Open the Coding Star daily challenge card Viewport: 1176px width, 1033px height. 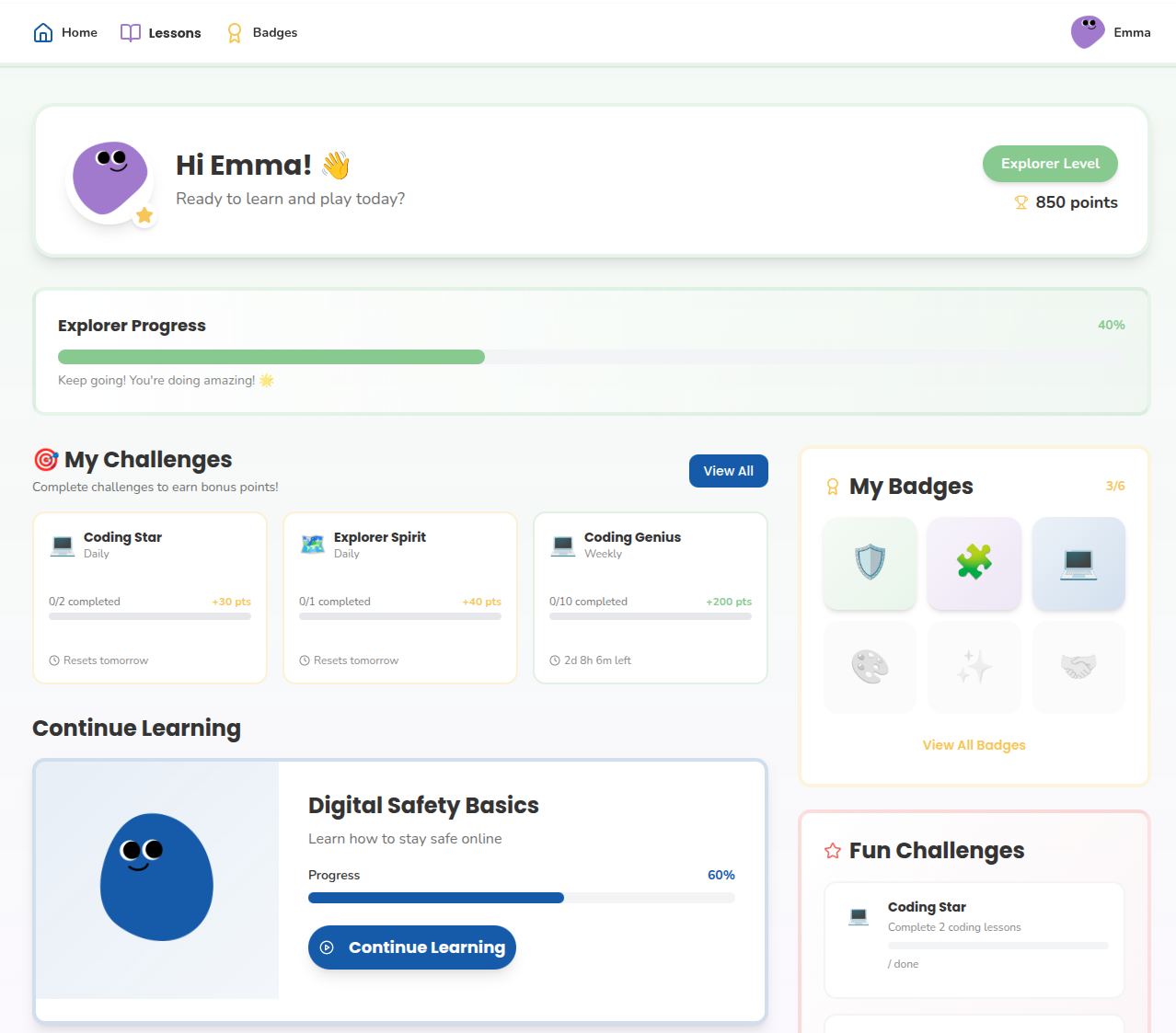click(150, 598)
